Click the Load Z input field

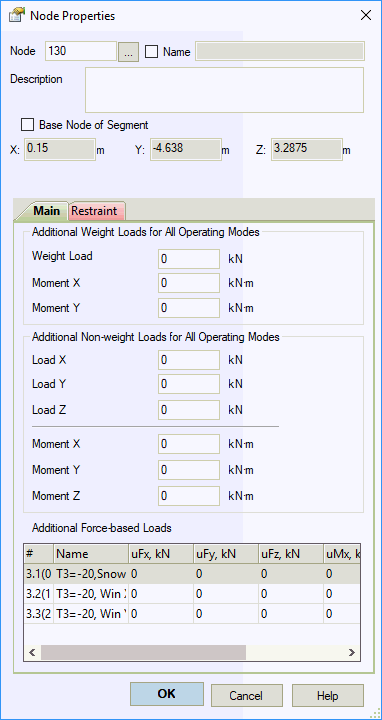pos(189,410)
